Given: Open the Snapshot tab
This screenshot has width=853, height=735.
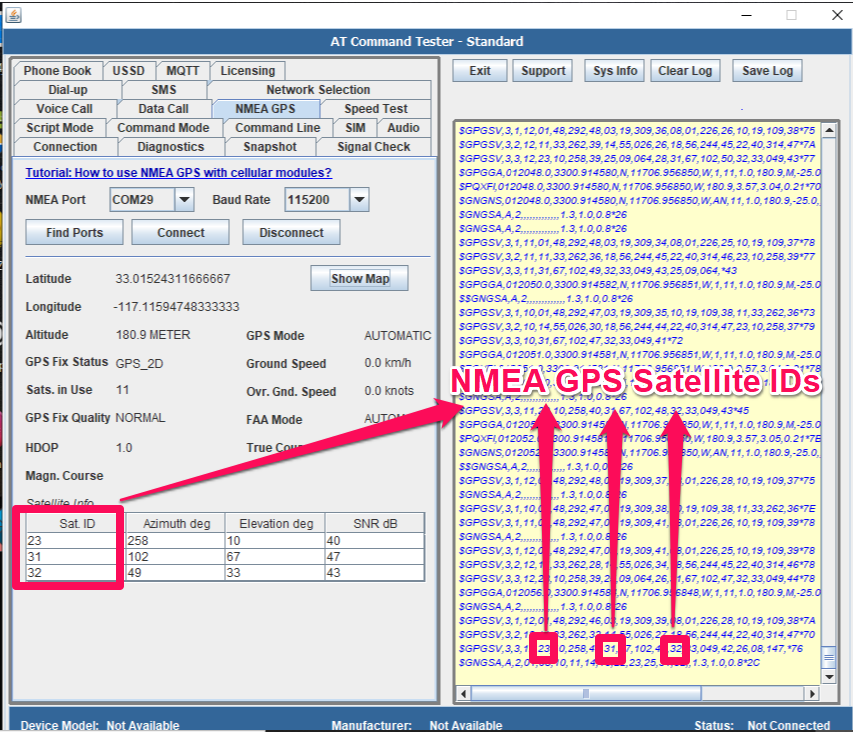Looking at the screenshot, I should (x=270, y=147).
